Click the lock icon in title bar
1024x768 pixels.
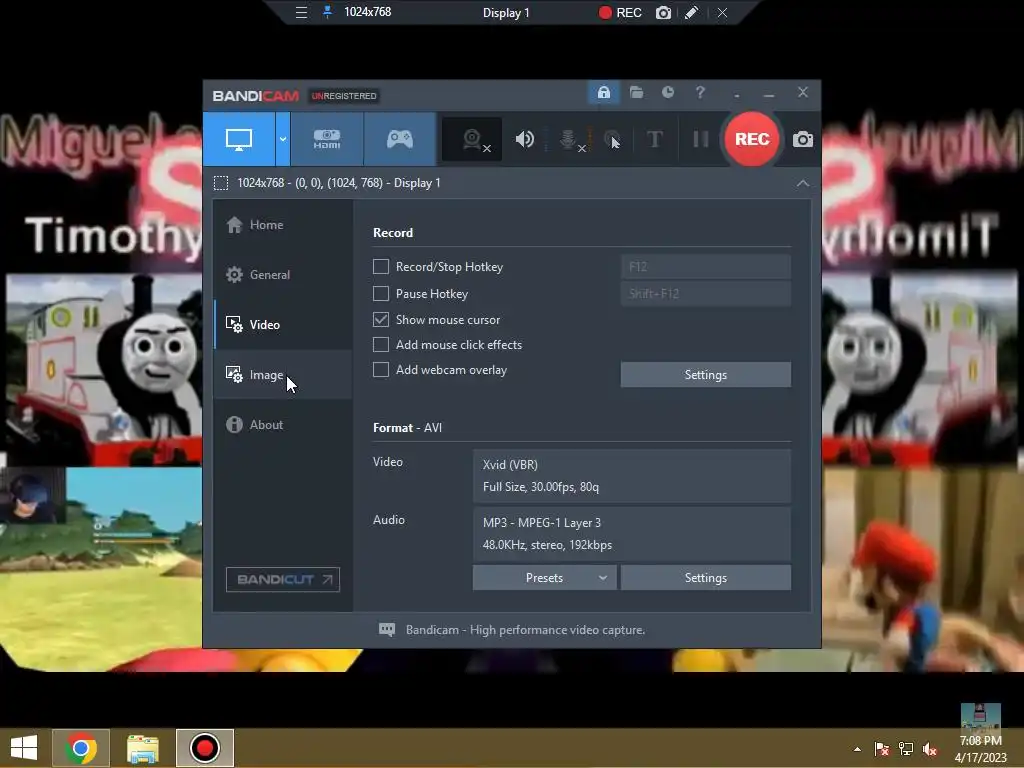point(603,93)
